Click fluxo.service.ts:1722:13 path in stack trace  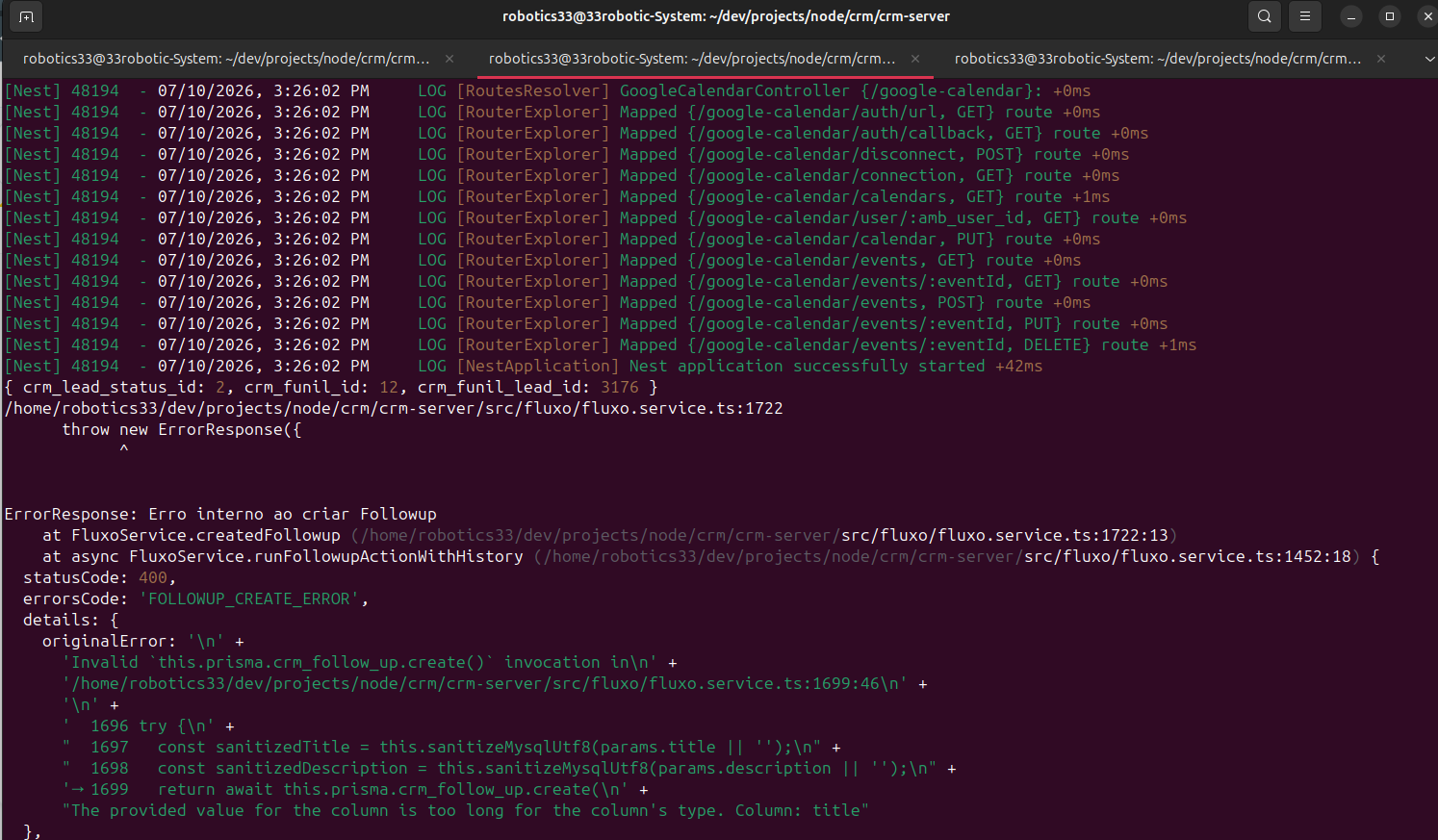[1004, 535]
